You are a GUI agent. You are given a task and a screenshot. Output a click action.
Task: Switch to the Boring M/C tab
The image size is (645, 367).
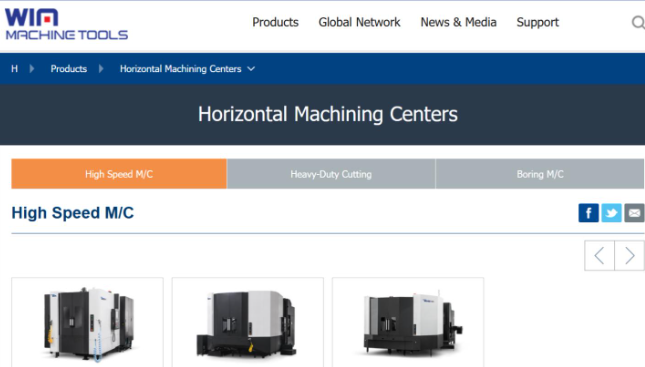coord(540,174)
